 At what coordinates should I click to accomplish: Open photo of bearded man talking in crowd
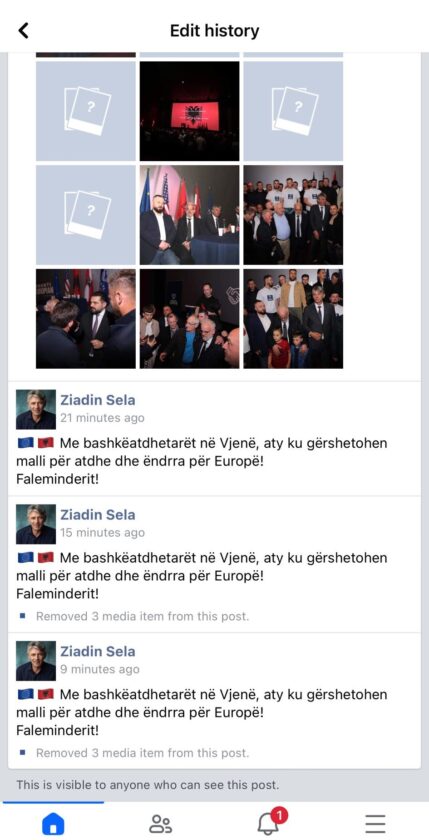point(86,319)
